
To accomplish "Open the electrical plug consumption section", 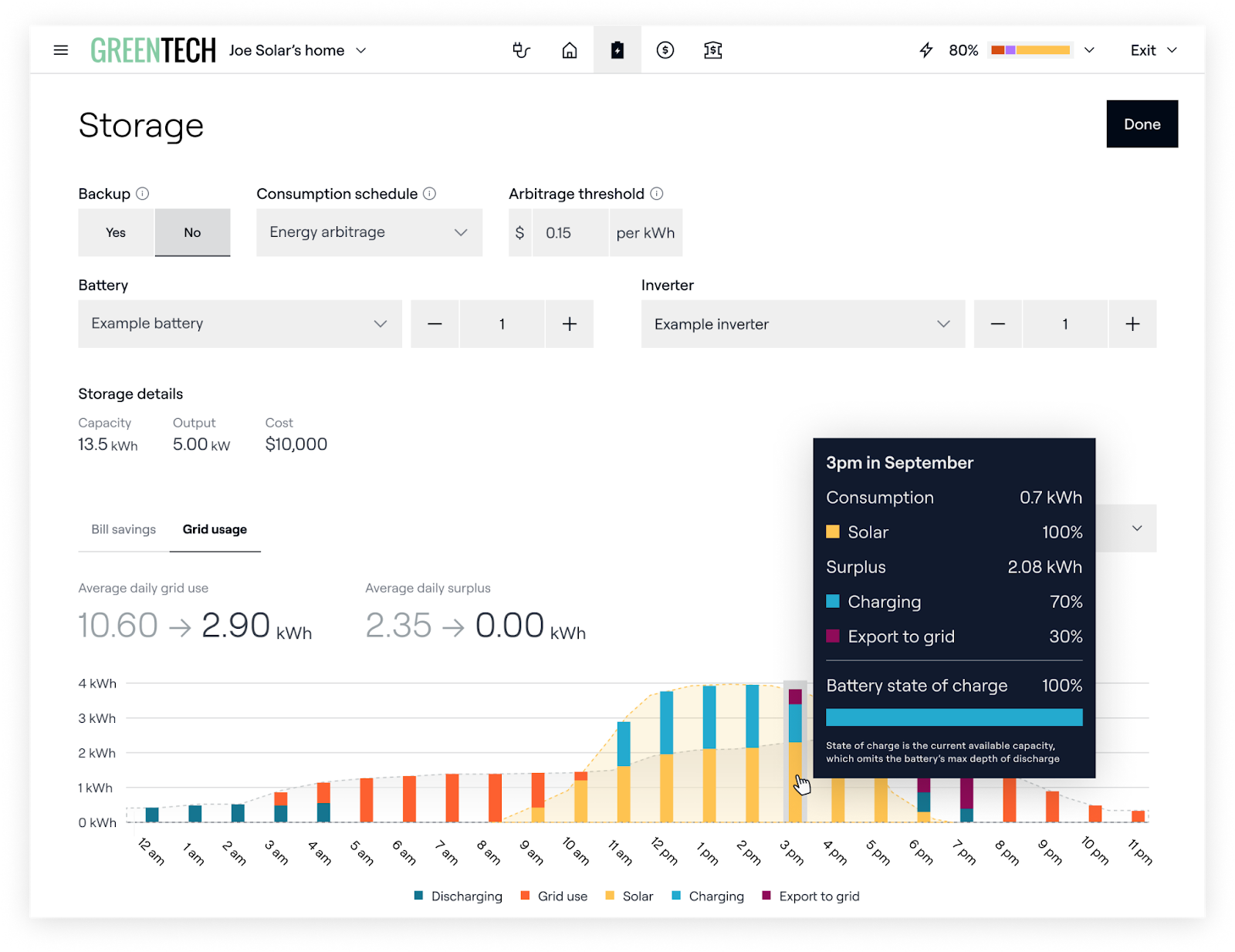I will pos(522,50).
